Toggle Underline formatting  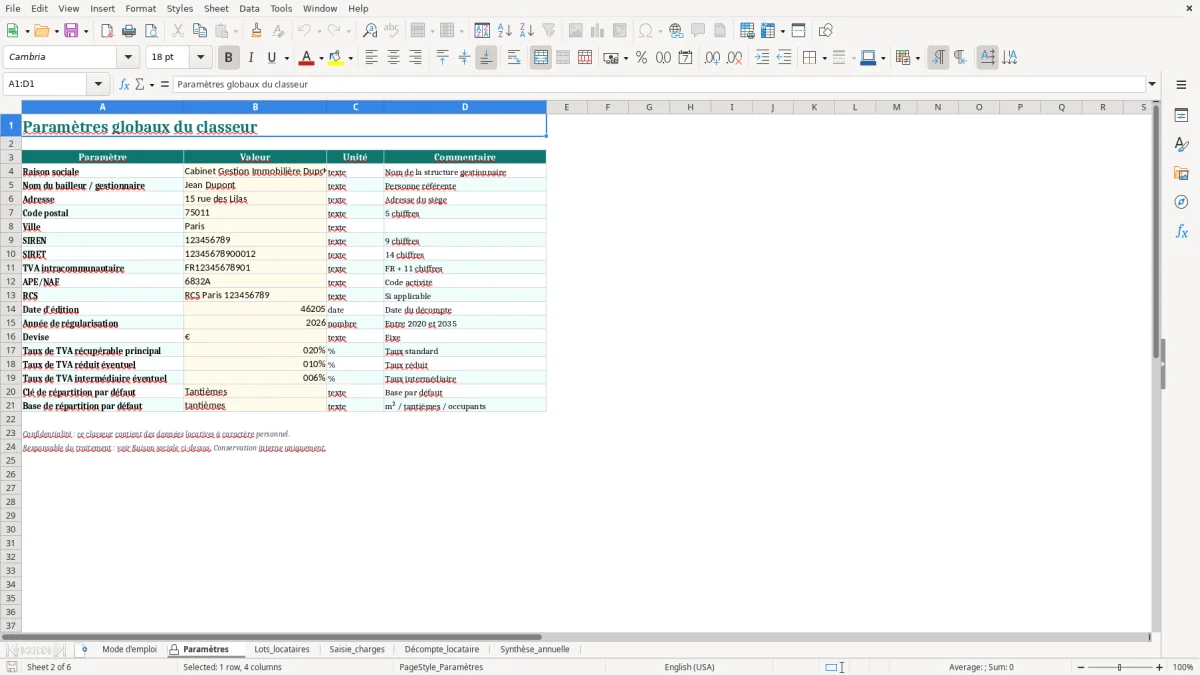pos(271,58)
